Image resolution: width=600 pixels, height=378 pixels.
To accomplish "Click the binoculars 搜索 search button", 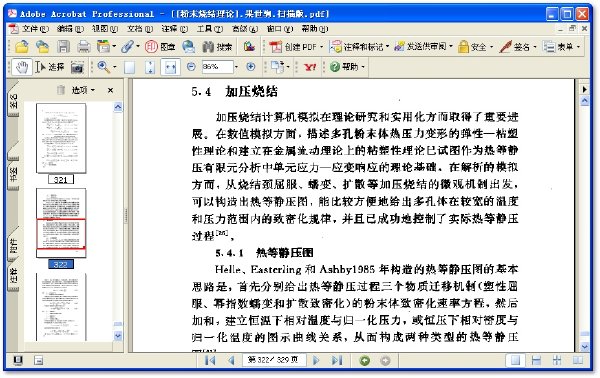I will click(217, 47).
